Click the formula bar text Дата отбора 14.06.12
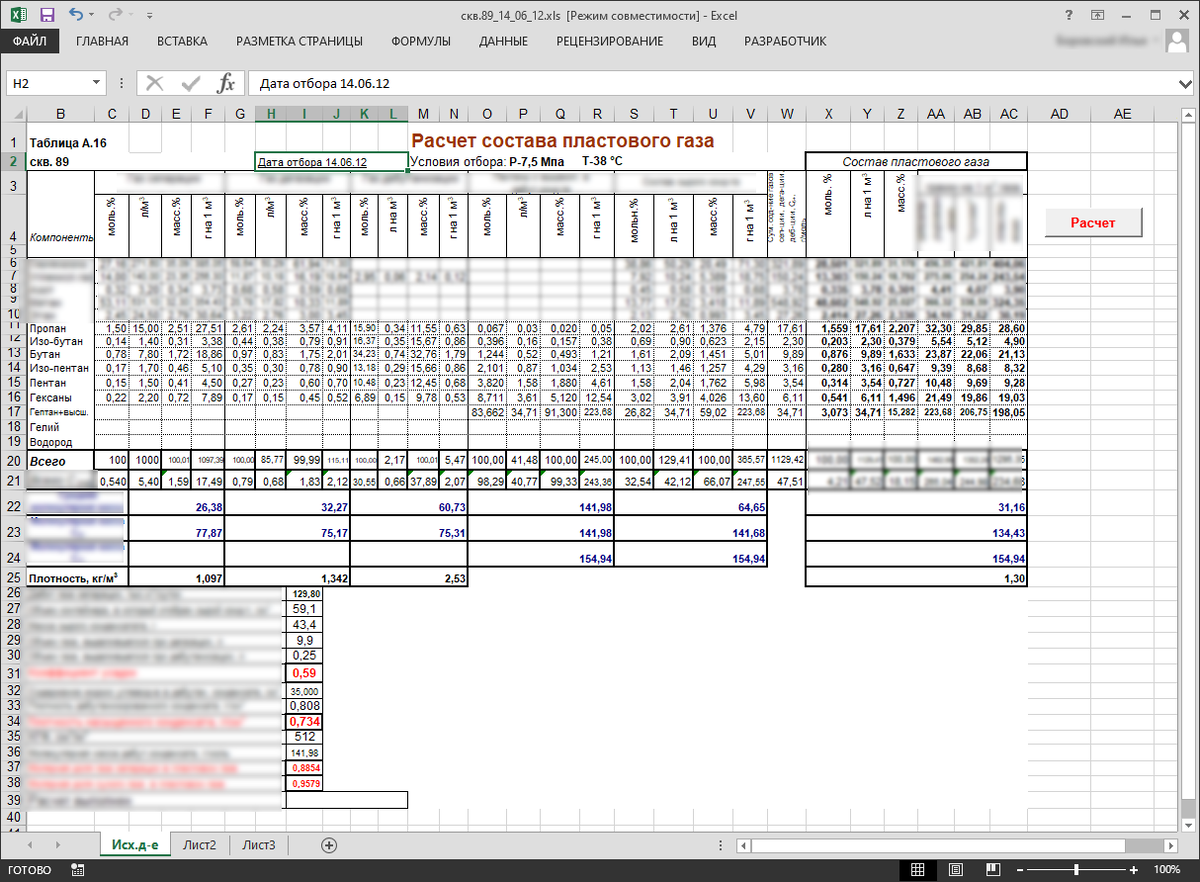 coord(324,84)
